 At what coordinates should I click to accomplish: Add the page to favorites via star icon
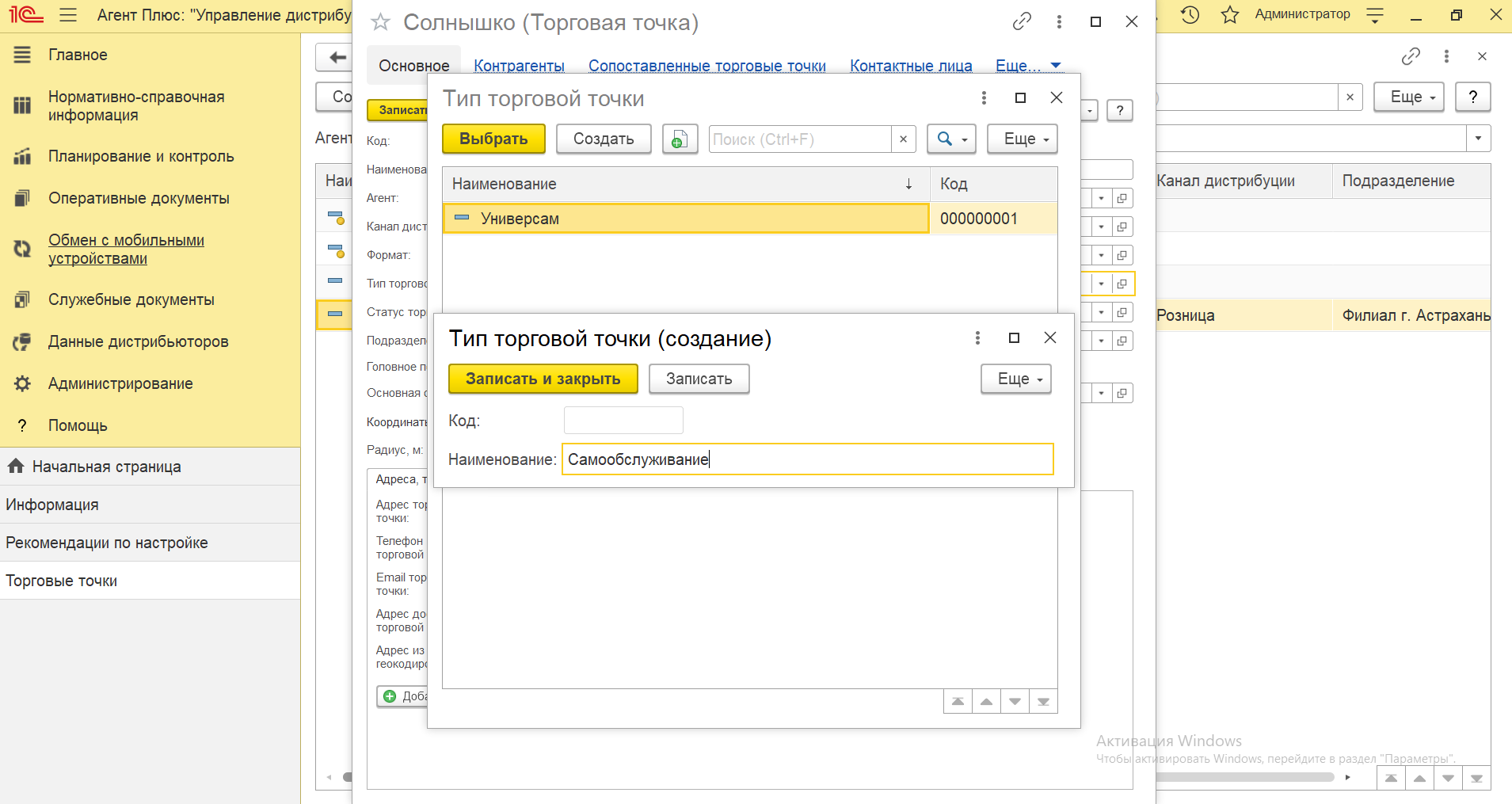coord(1229,15)
